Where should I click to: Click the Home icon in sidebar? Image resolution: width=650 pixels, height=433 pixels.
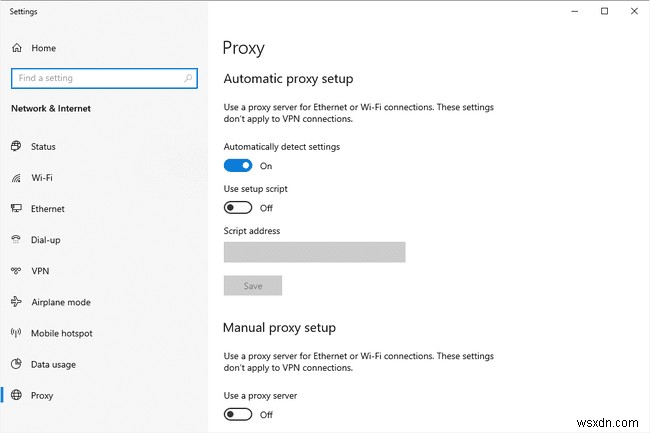pyautogui.click(x=16, y=47)
